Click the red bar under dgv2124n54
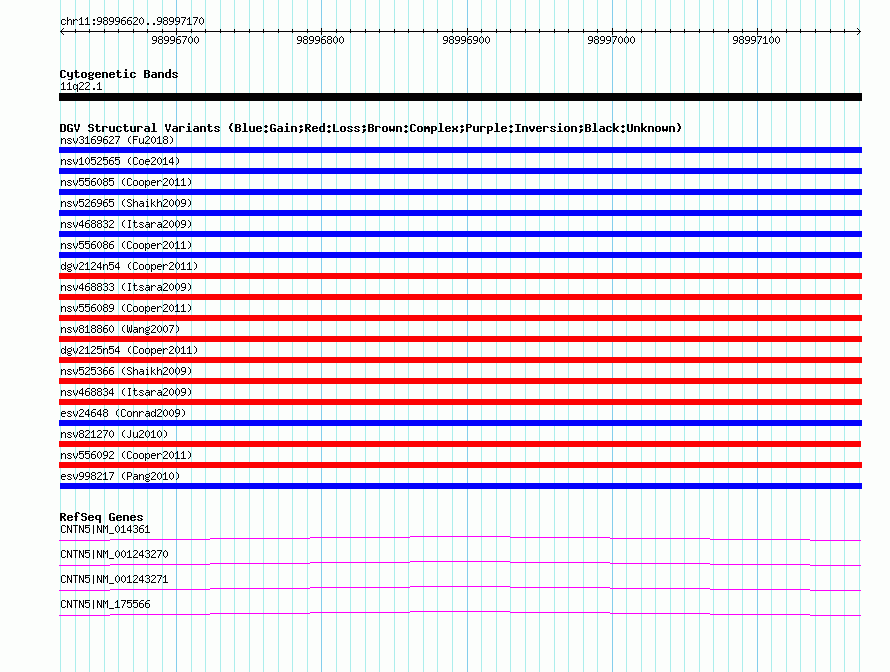 point(460,276)
